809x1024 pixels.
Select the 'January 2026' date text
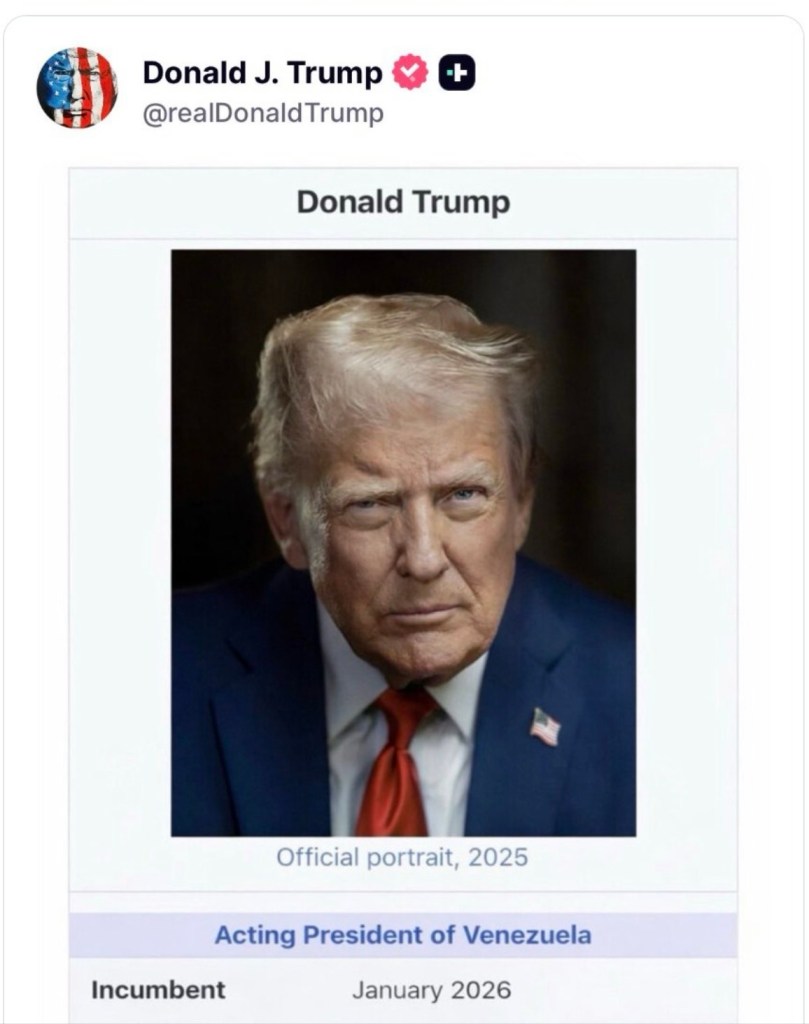coord(431,990)
